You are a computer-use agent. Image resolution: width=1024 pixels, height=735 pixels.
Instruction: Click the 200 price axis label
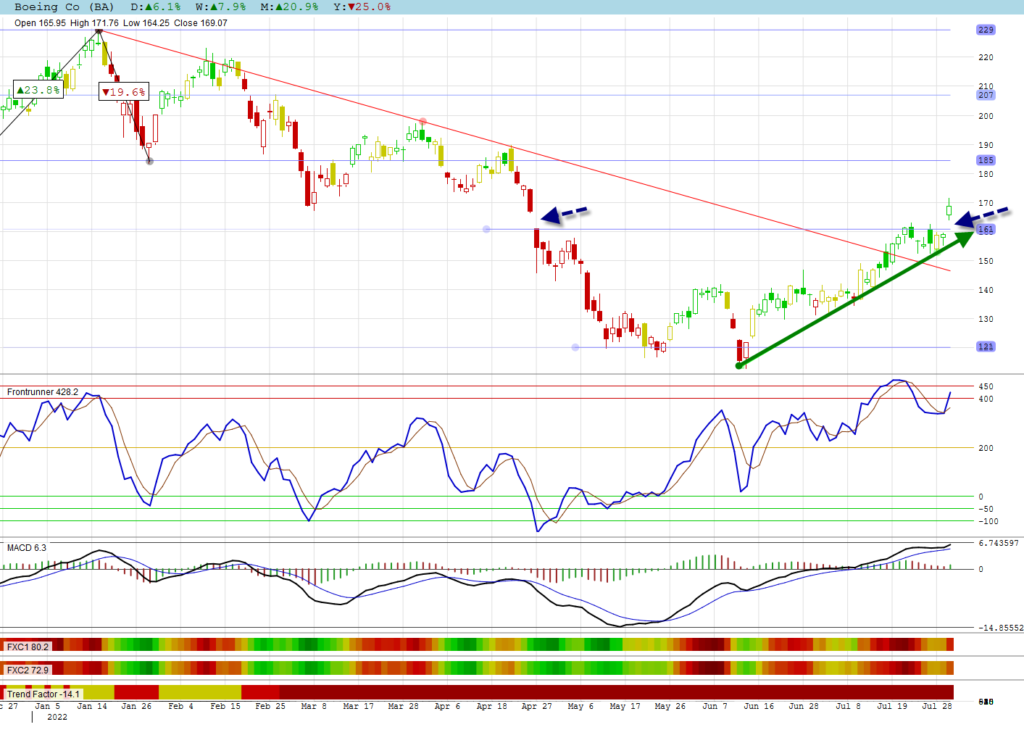985,116
